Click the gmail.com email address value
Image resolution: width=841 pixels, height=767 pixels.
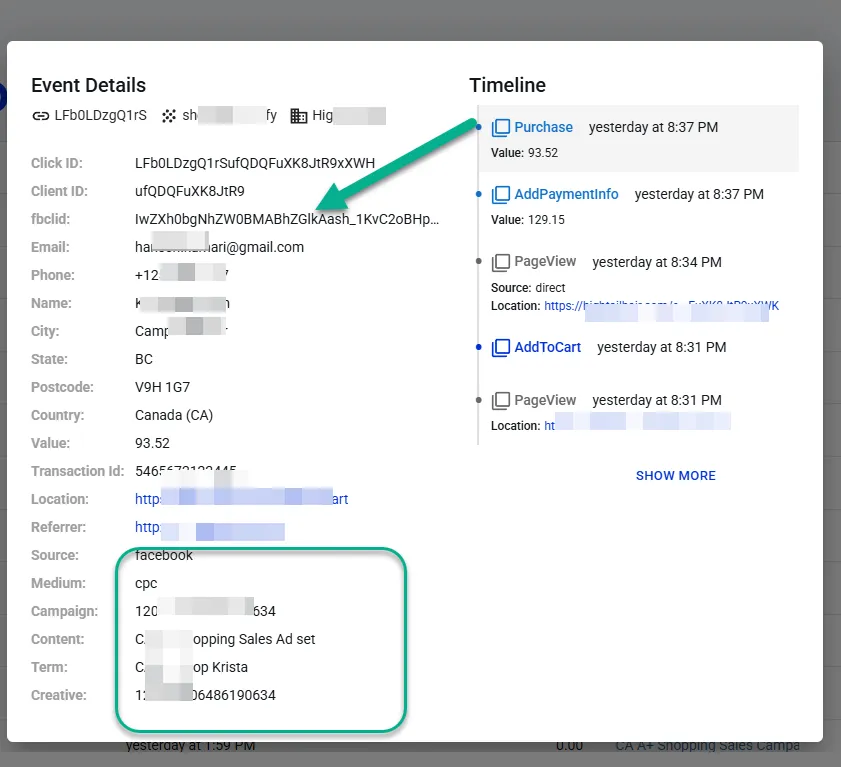pyautogui.click(x=219, y=247)
